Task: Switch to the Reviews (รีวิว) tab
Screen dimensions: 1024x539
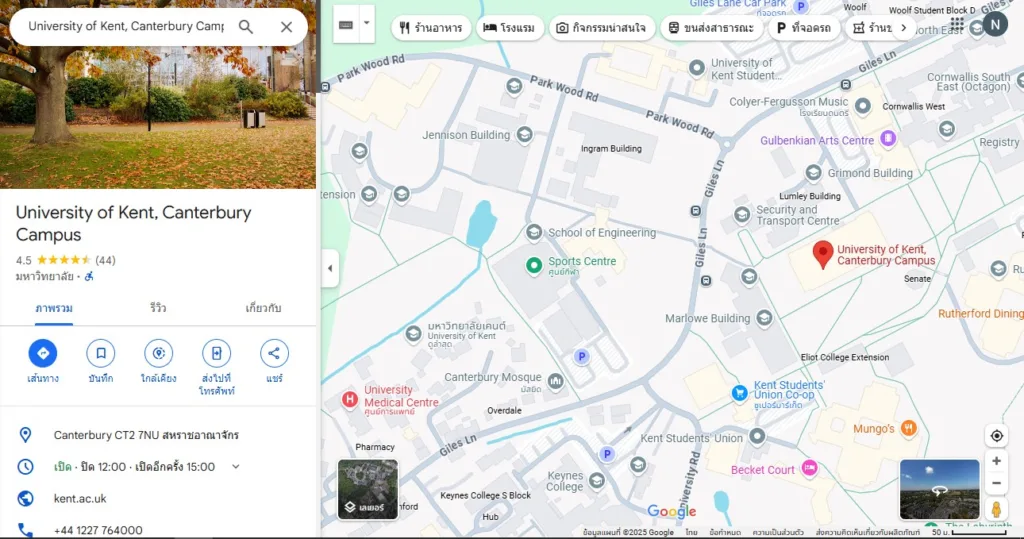Action: 158,308
